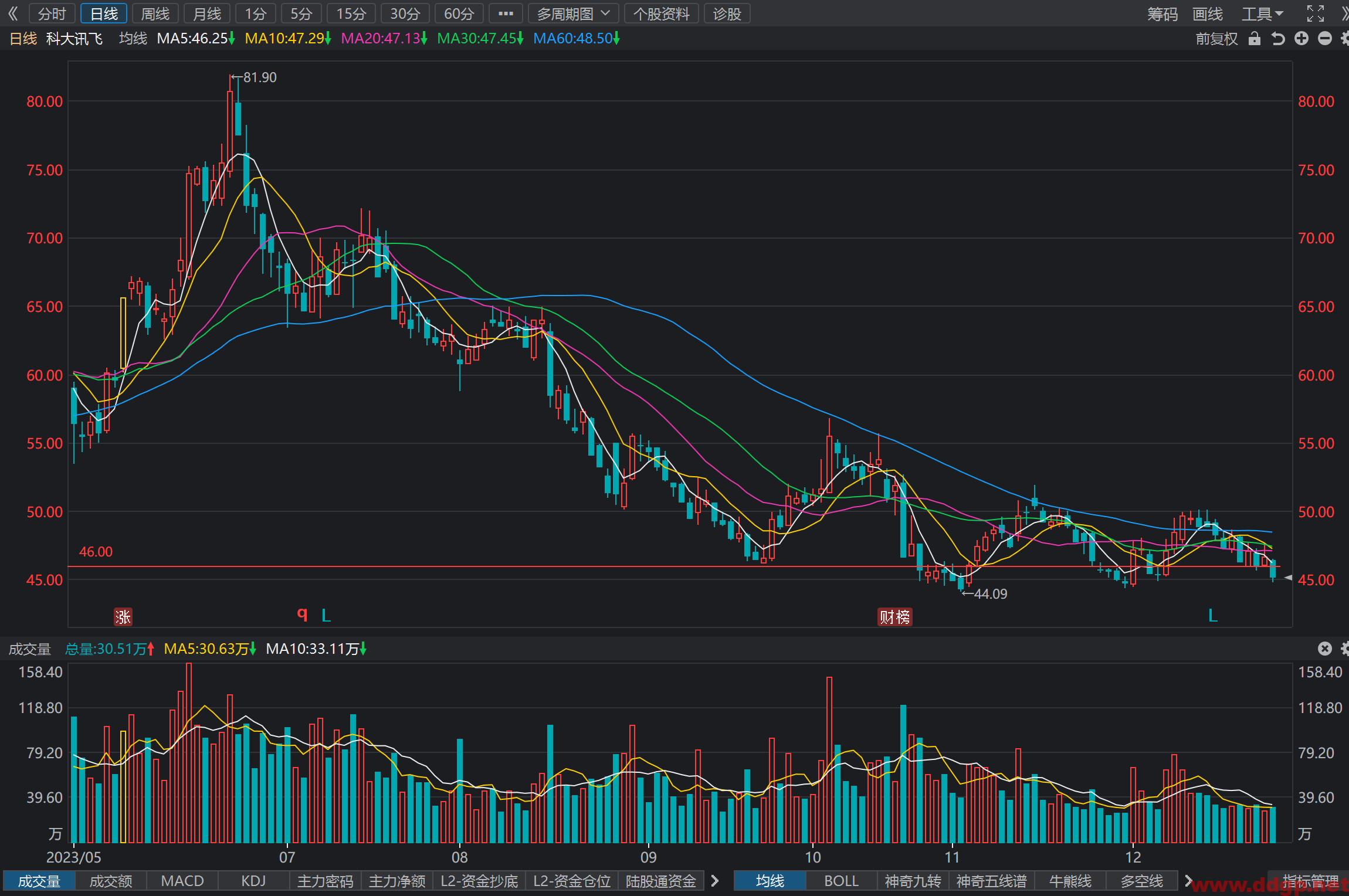Close the volume sub-chart panel
The width and height of the screenshot is (1349, 896).
click(x=1325, y=649)
